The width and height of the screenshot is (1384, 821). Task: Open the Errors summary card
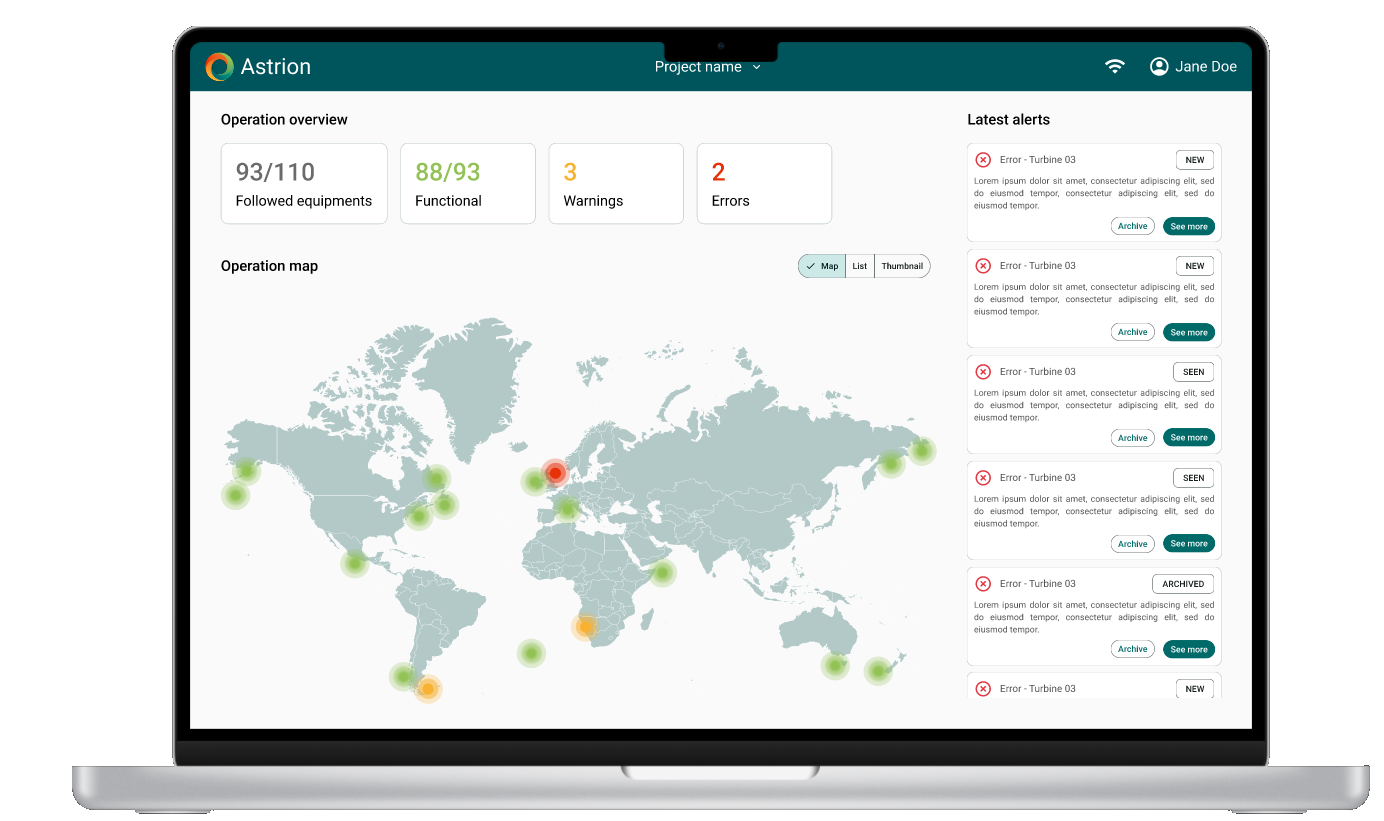763,183
